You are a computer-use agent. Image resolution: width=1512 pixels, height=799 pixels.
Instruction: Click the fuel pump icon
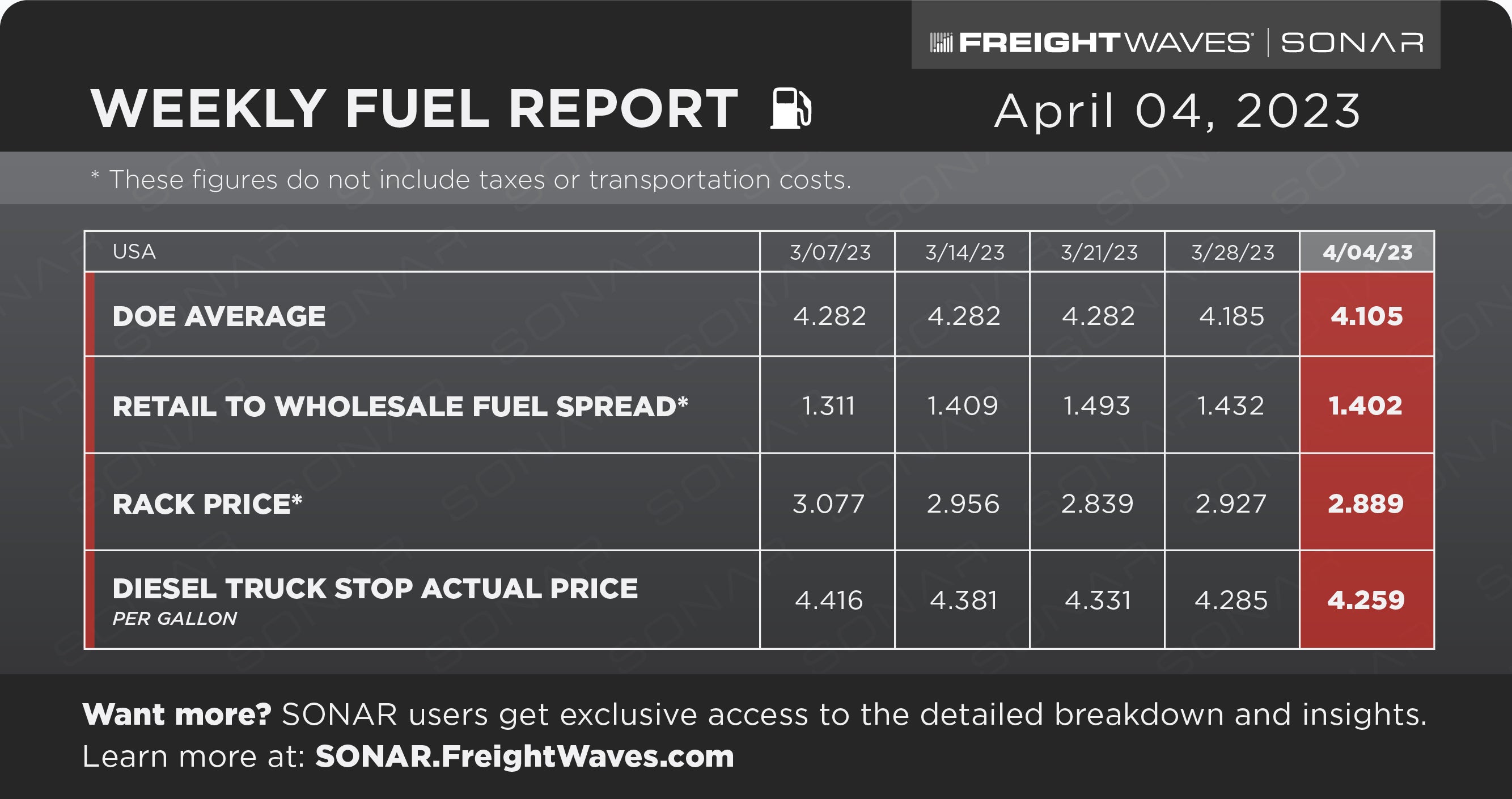tap(791, 108)
